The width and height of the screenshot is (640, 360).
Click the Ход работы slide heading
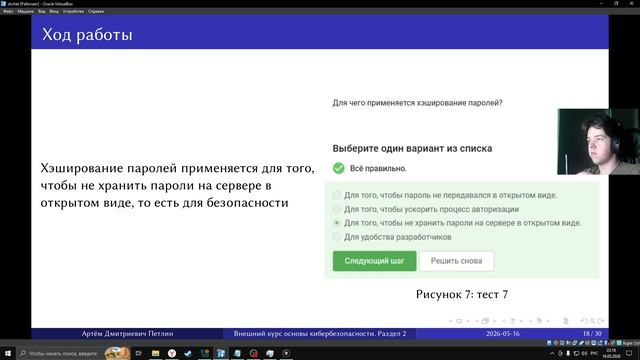tap(87, 34)
